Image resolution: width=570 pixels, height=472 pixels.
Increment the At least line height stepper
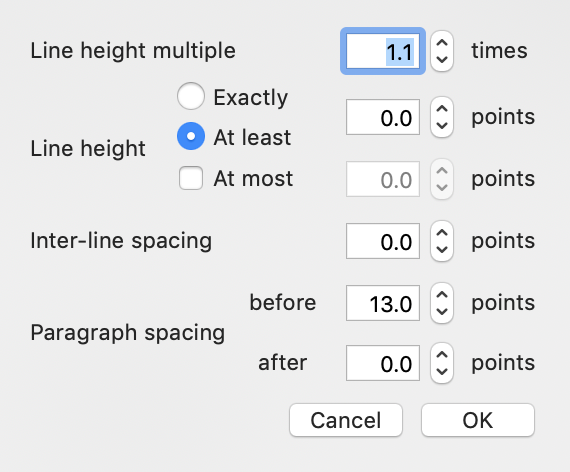click(x=442, y=108)
